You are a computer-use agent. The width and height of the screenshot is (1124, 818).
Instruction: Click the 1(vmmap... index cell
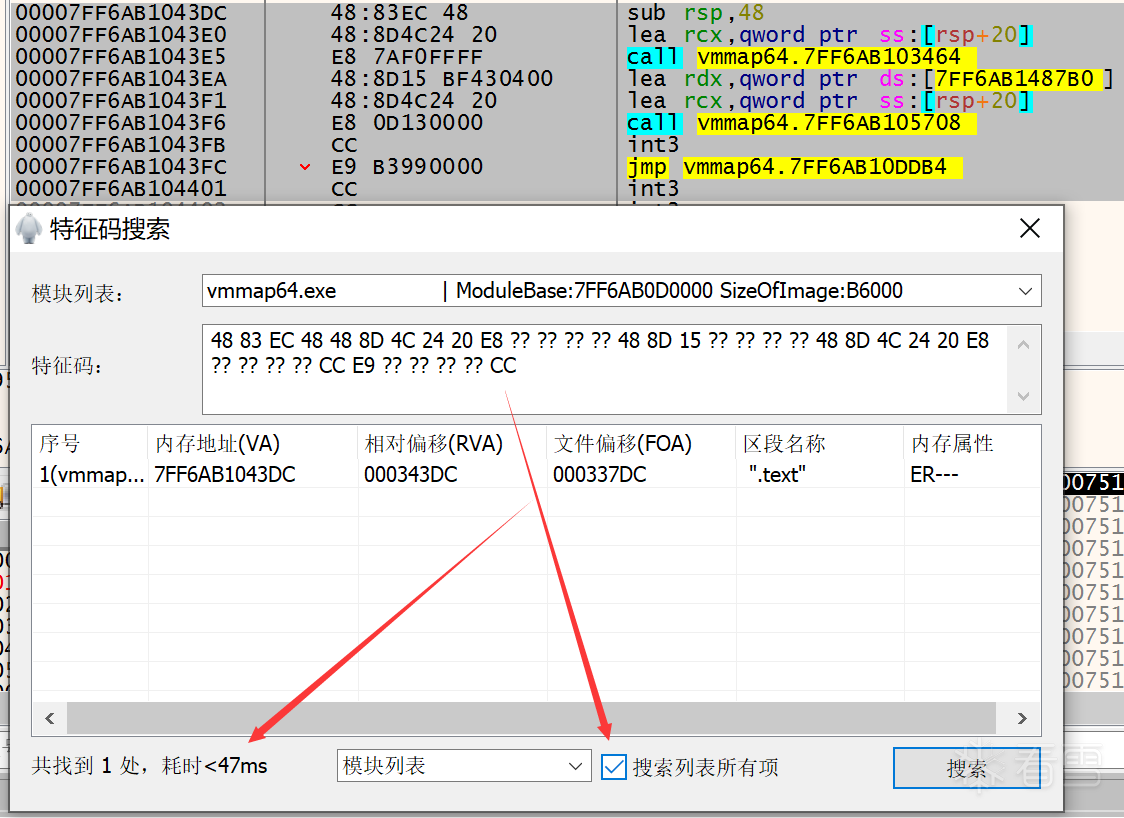click(x=92, y=475)
